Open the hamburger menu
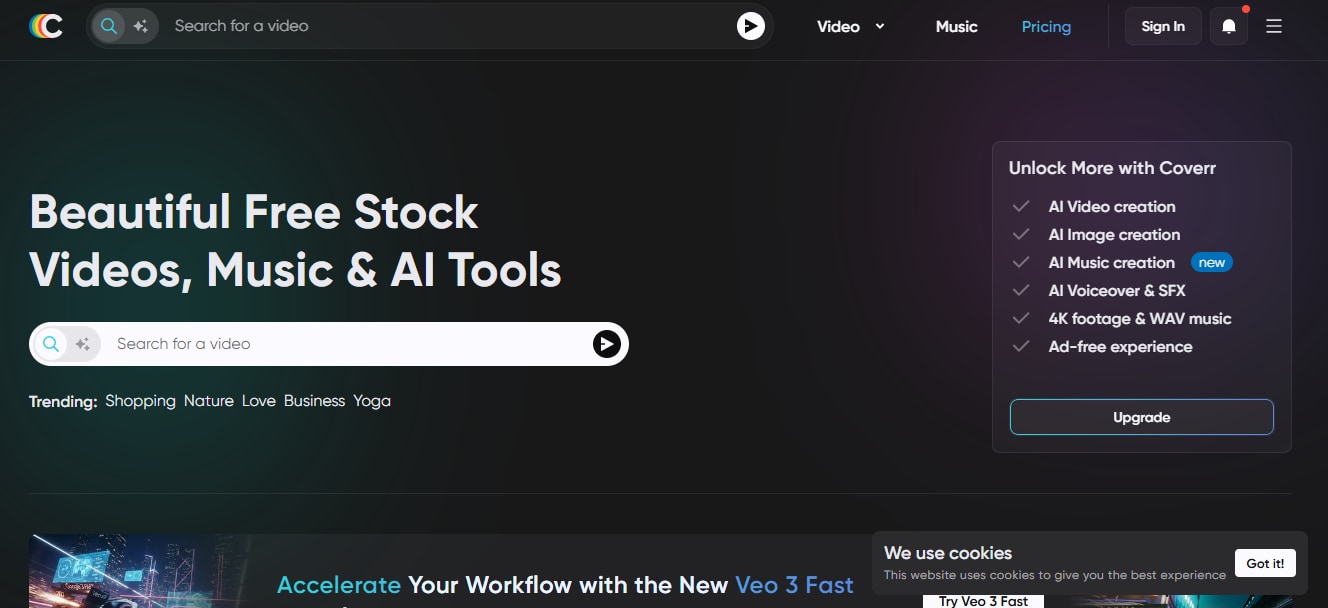This screenshot has width=1328, height=608. [1274, 27]
